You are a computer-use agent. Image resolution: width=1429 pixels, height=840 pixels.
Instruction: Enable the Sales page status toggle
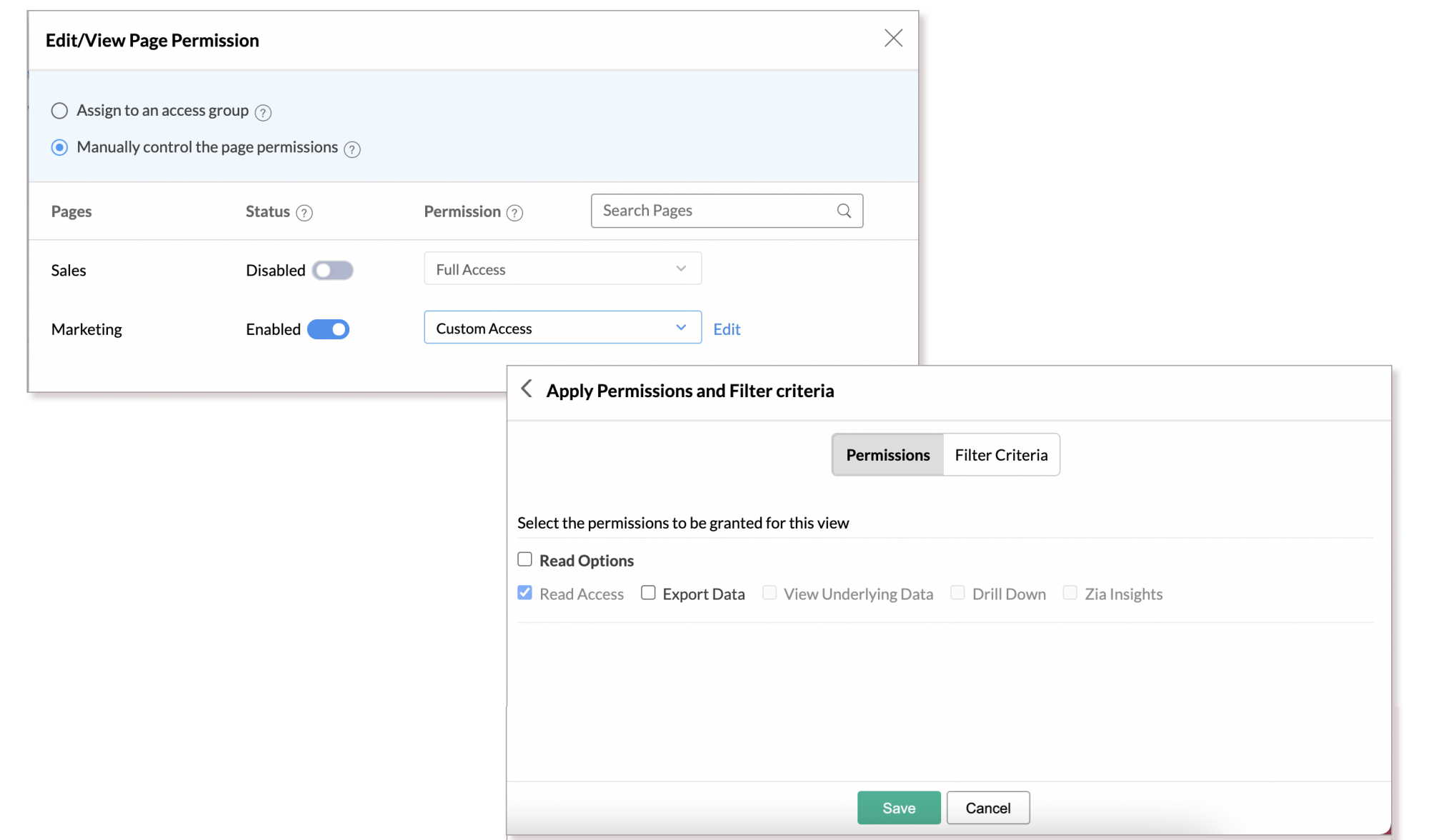coord(332,270)
